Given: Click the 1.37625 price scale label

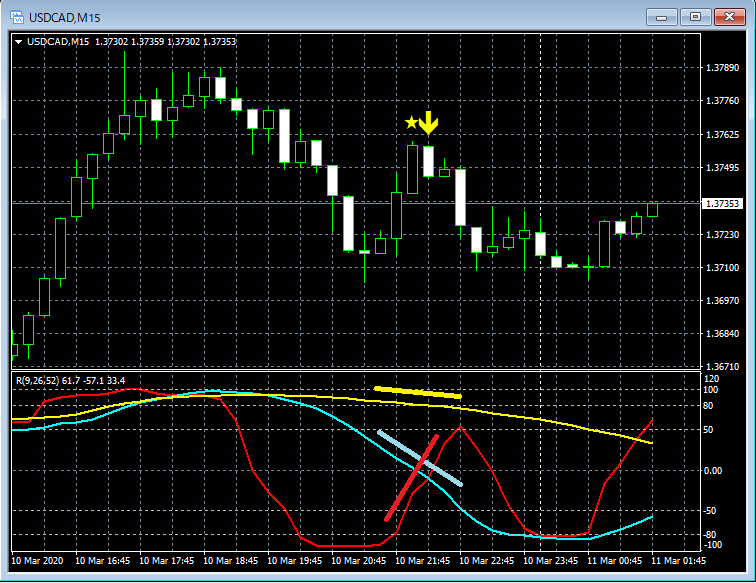Looking at the screenshot, I should (722, 135).
